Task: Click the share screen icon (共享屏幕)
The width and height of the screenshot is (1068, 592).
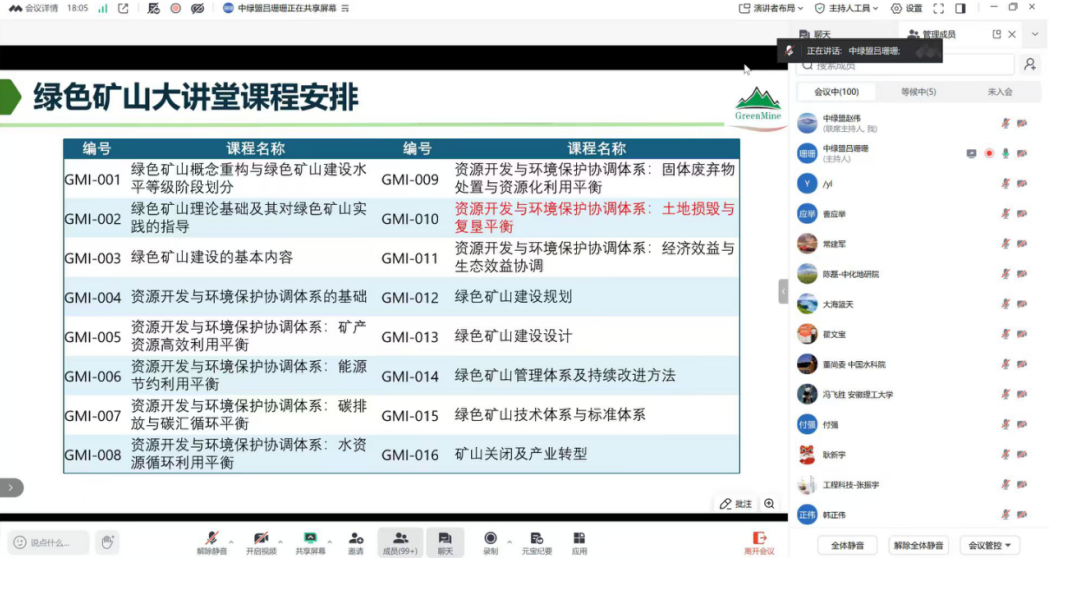Action: [x=310, y=539]
